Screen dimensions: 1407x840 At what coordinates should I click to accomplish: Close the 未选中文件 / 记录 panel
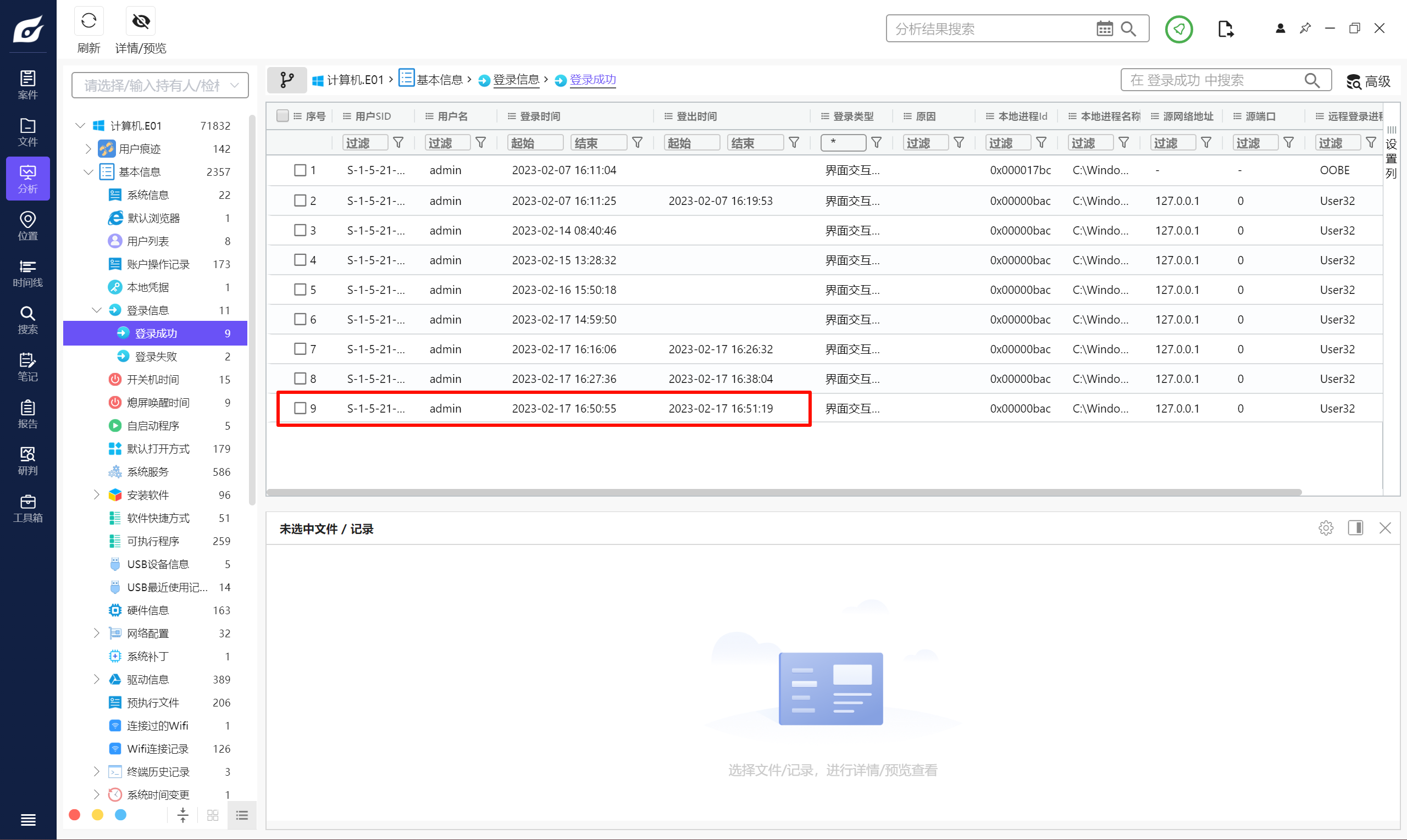point(1384,527)
